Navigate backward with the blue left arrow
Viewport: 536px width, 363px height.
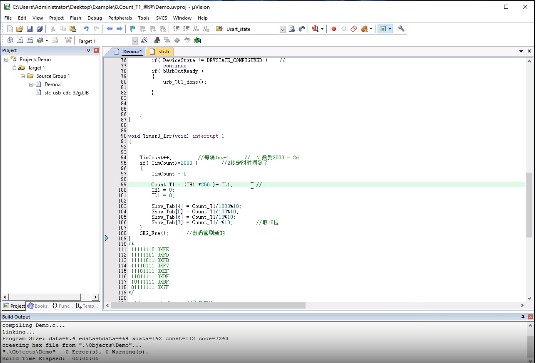point(109,29)
